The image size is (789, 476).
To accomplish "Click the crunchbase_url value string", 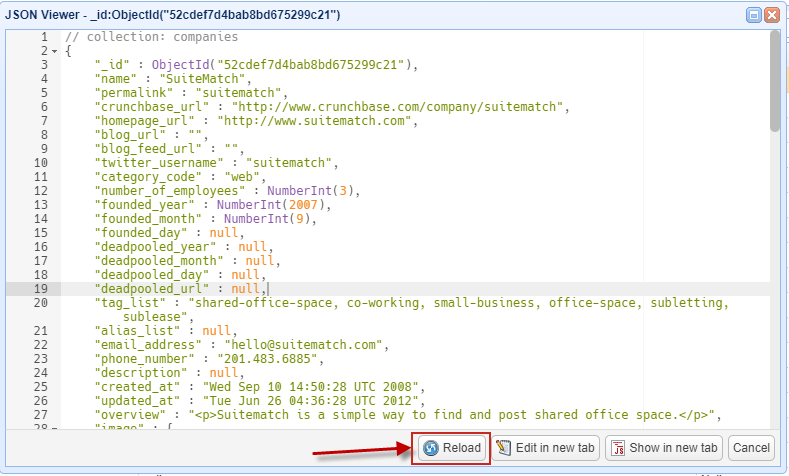I will 397,107.
